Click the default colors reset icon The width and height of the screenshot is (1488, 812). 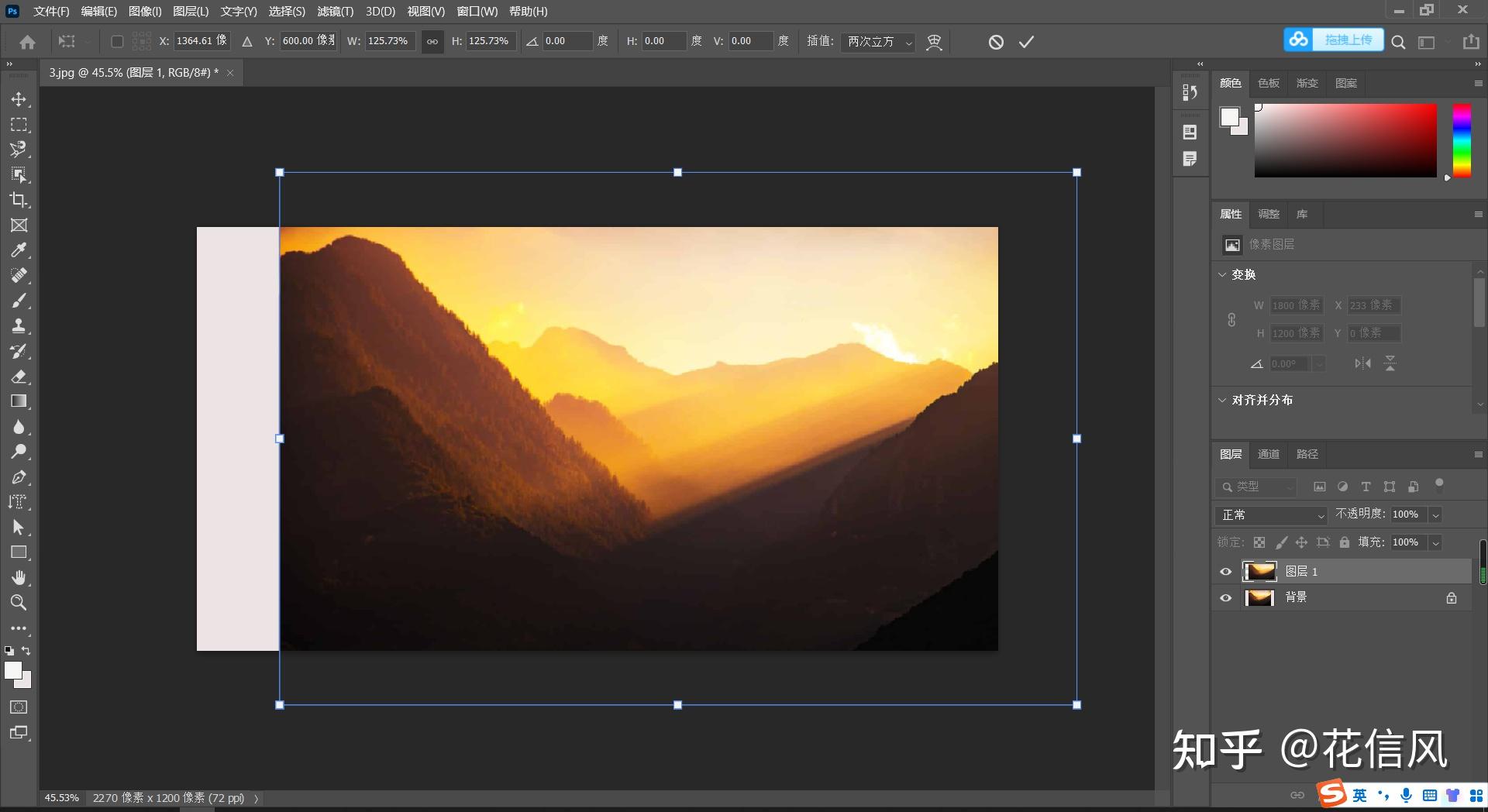coord(9,651)
